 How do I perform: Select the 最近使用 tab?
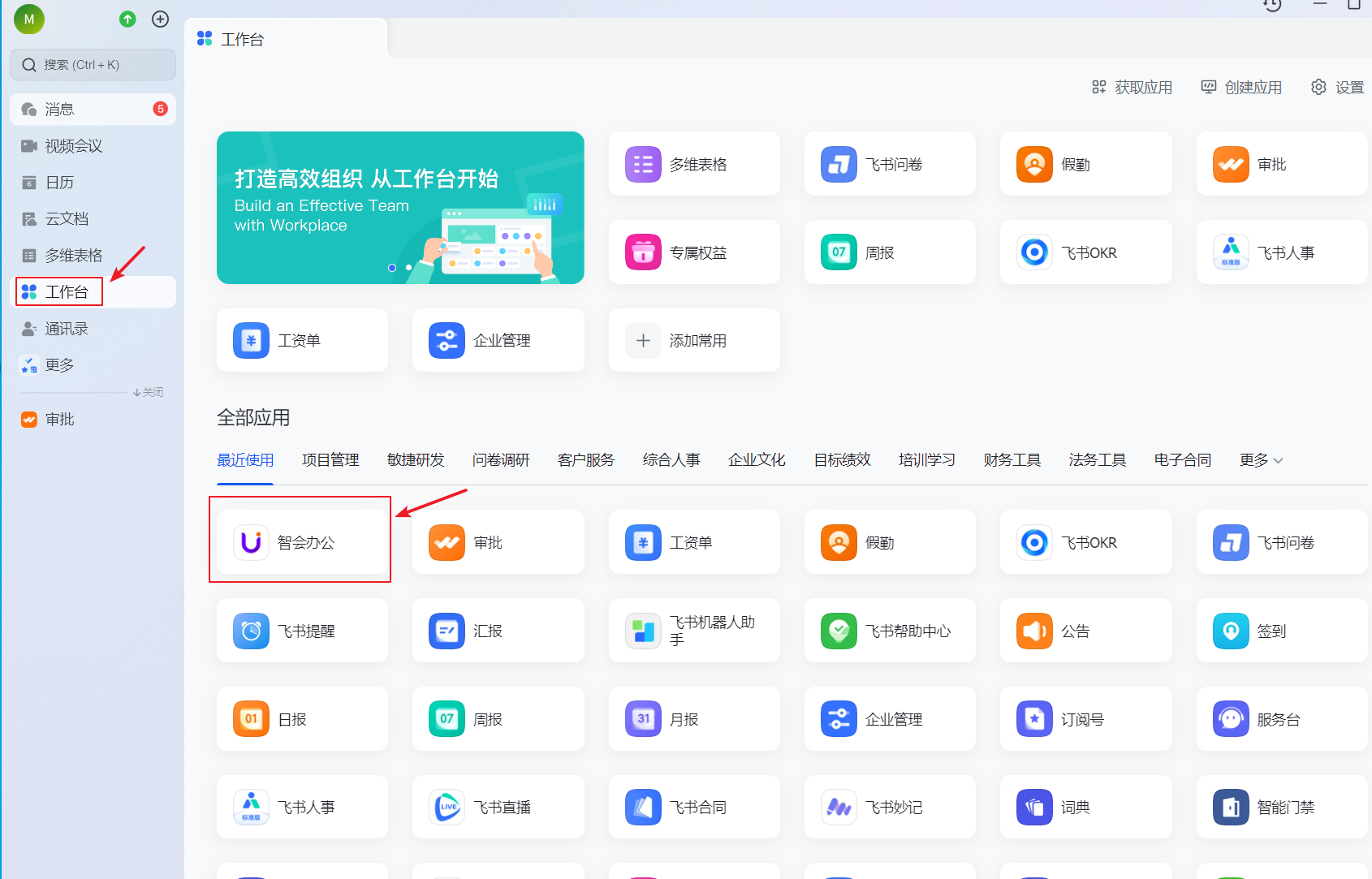pyautogui.click(x=245, y=460)
